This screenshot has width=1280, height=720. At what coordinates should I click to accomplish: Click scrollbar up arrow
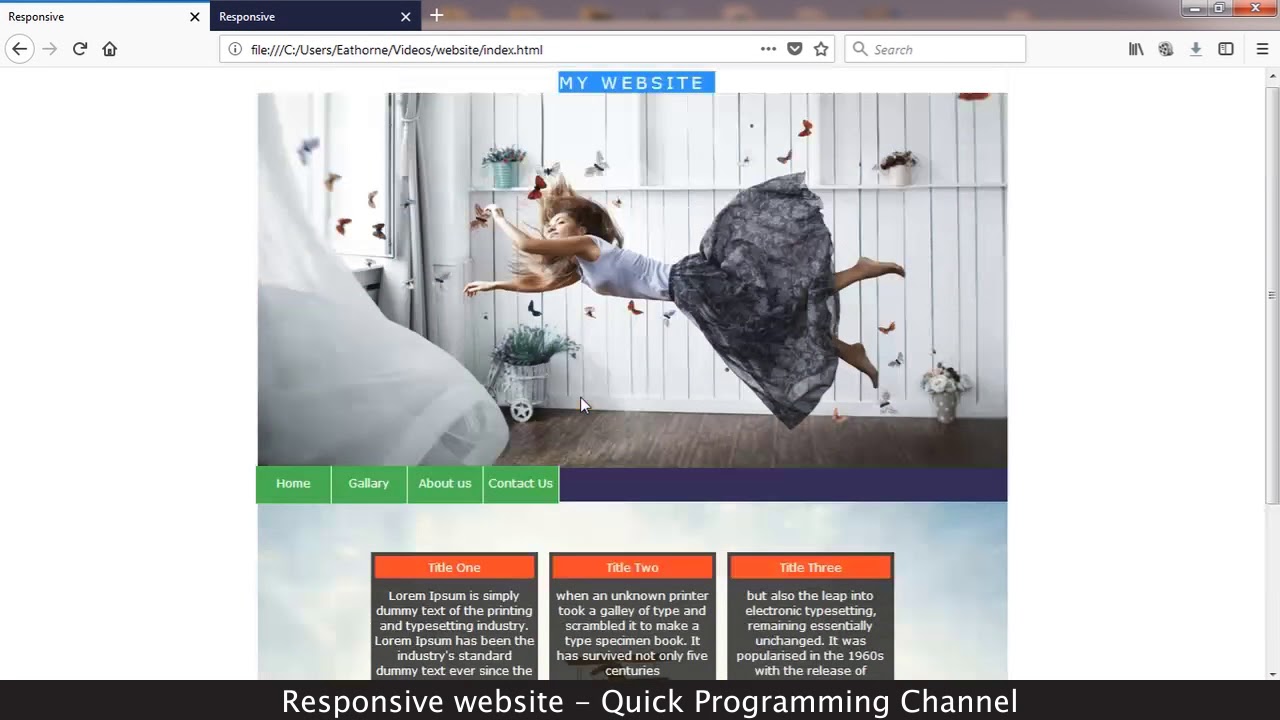click(x=1272, y=76)
